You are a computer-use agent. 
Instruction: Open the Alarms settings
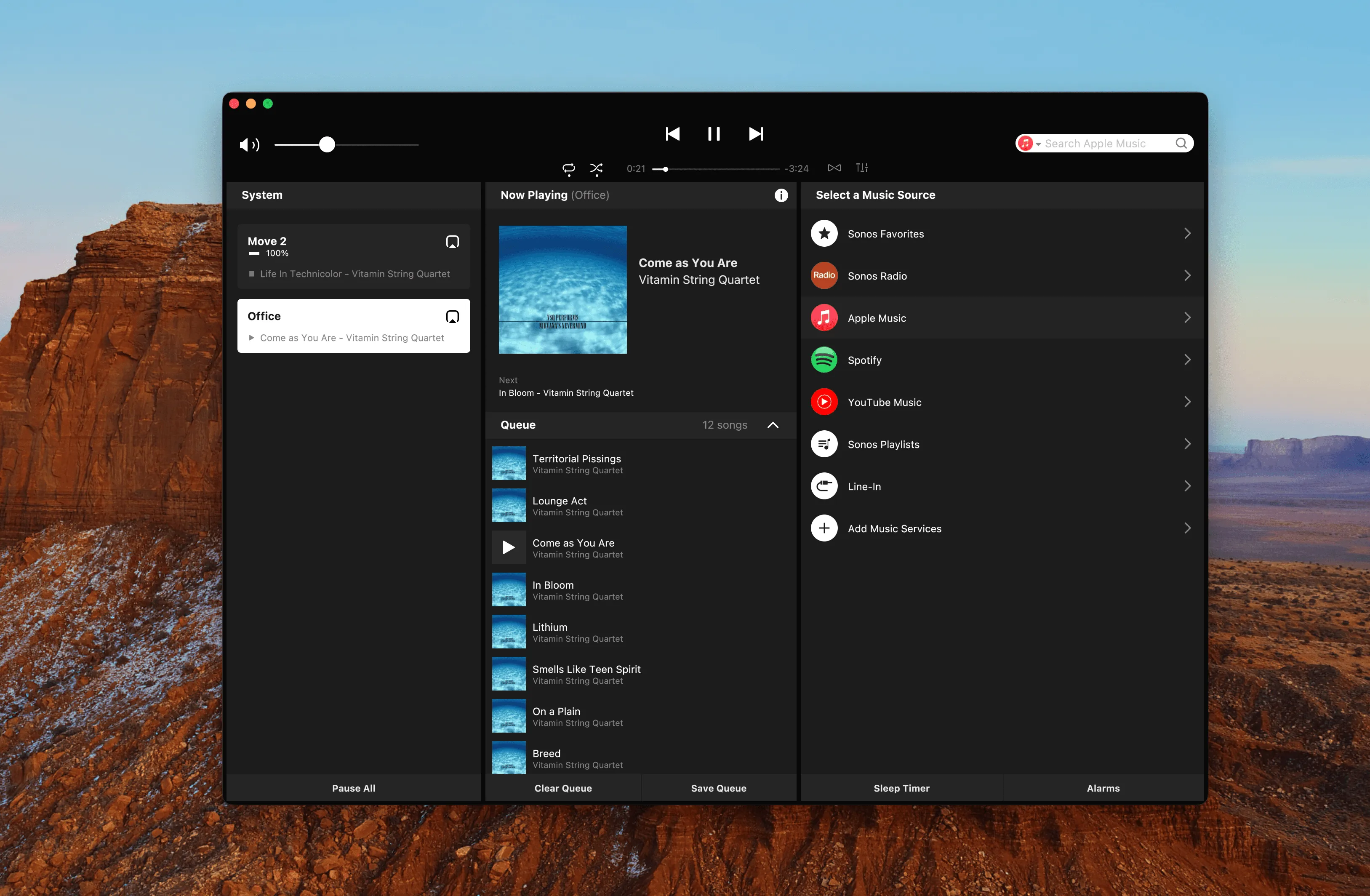pyautogui.click(x=1103, y=788)
